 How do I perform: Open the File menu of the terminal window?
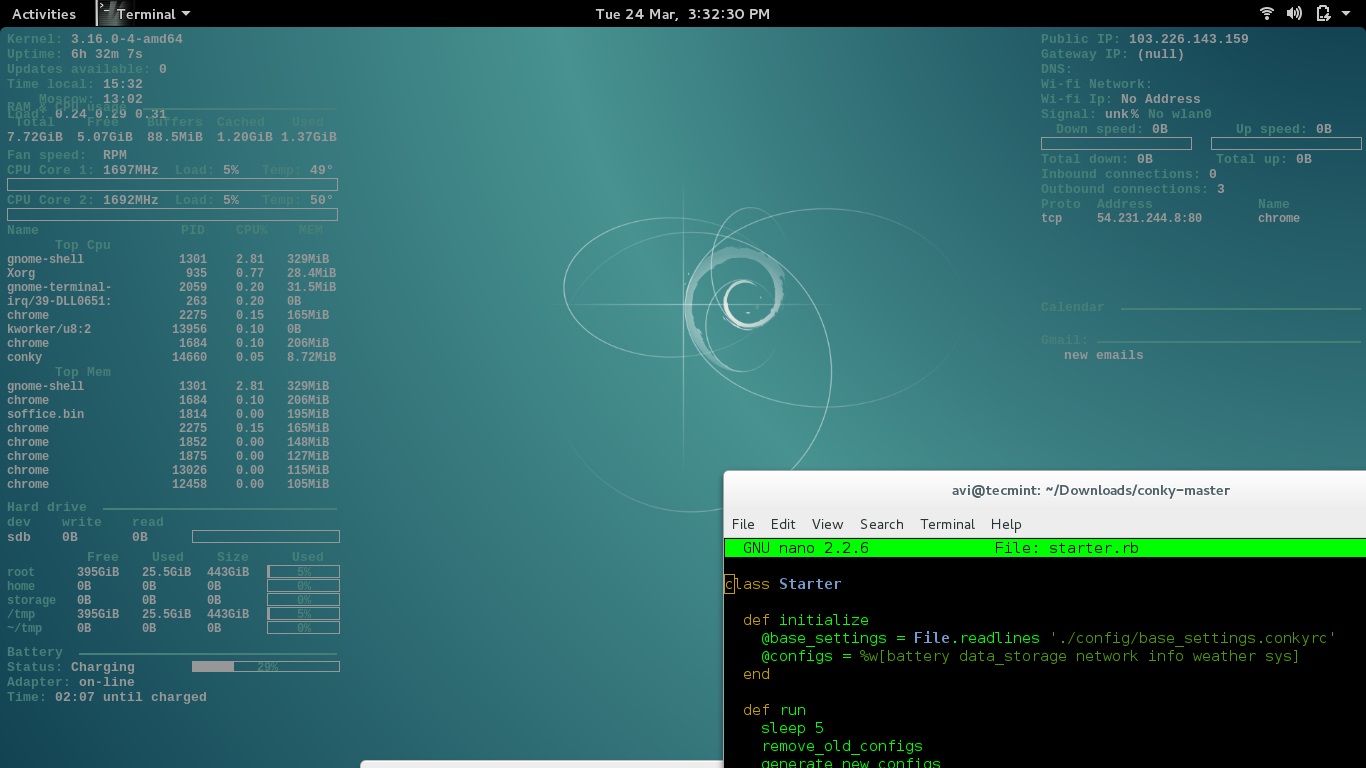(x=743, y=524)
